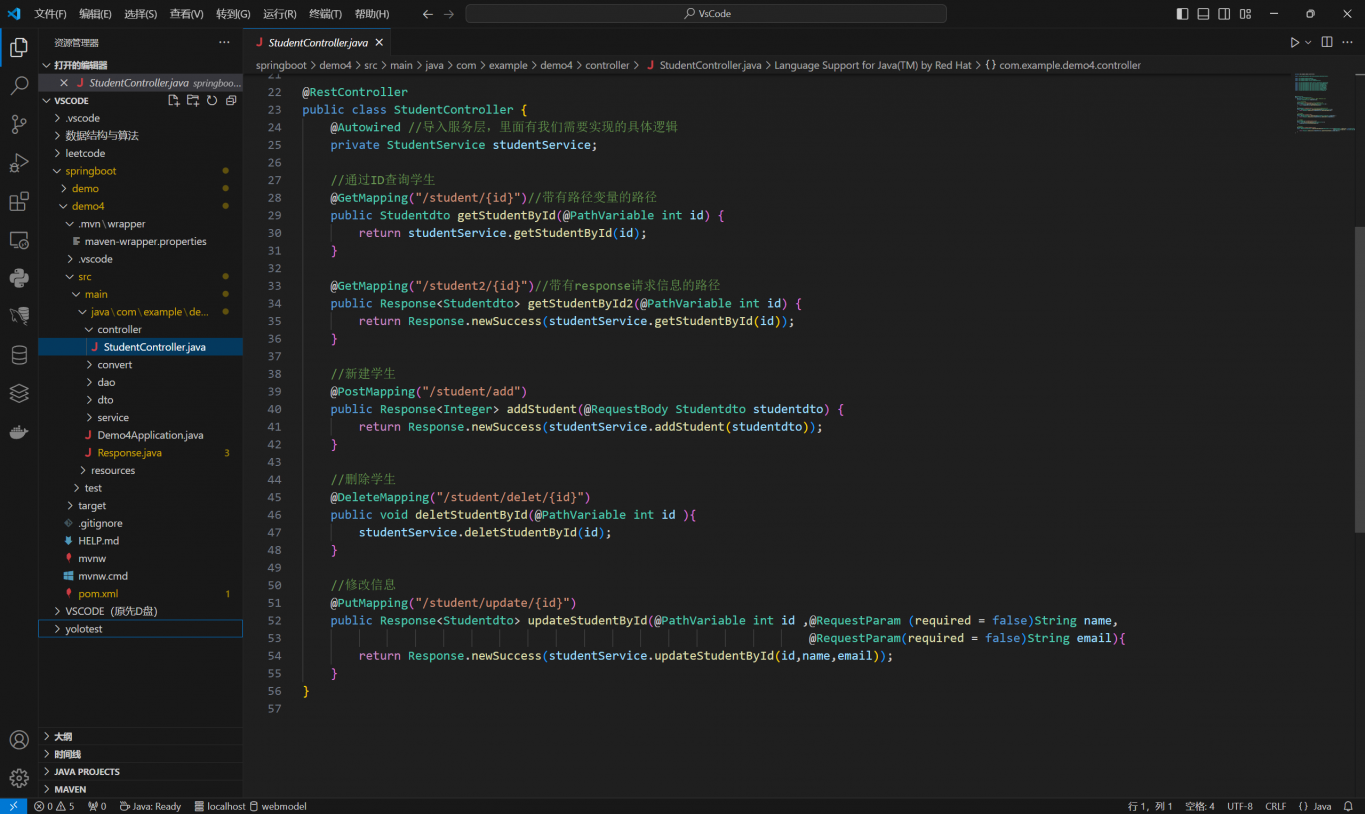Click Java: Ready status item

150,806
